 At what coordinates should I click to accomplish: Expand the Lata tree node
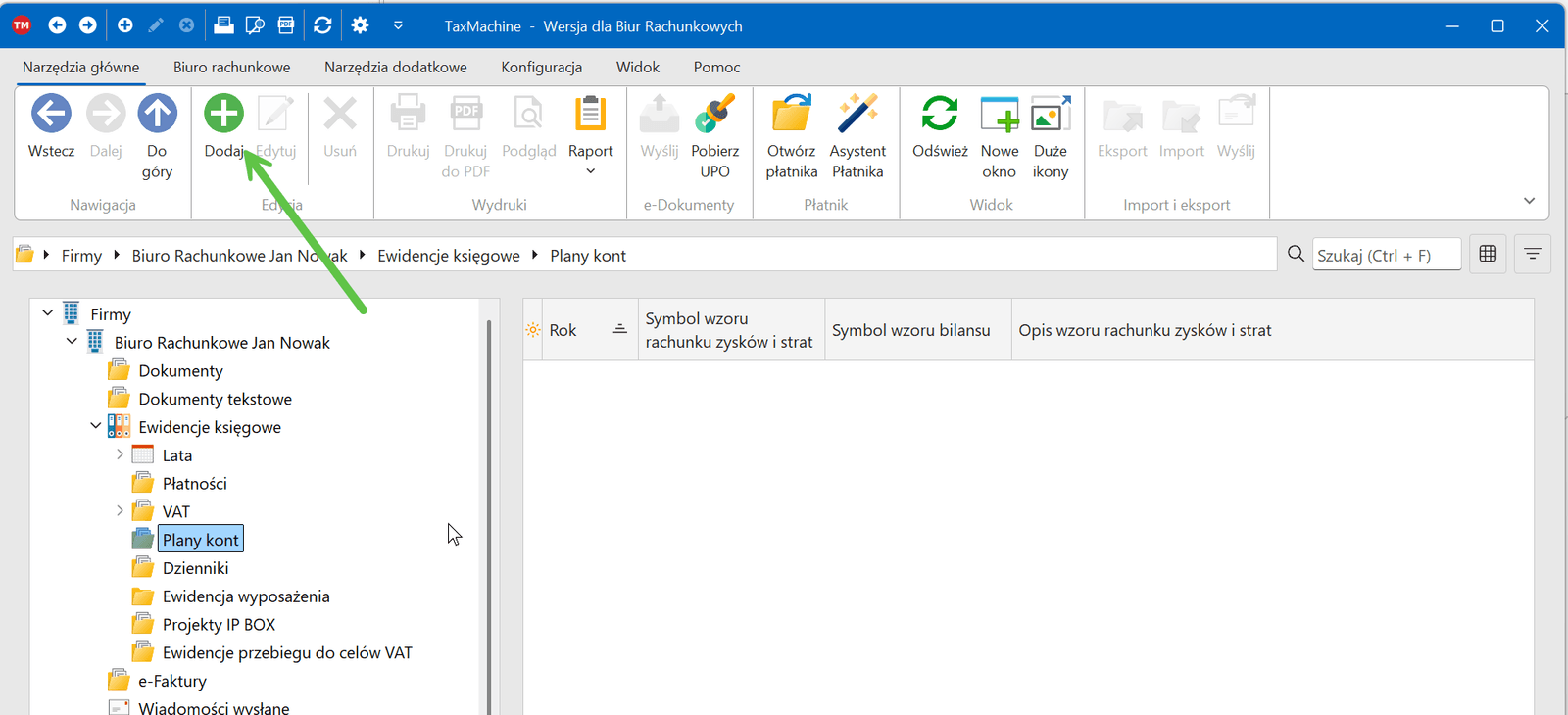(x=120, y=454)
